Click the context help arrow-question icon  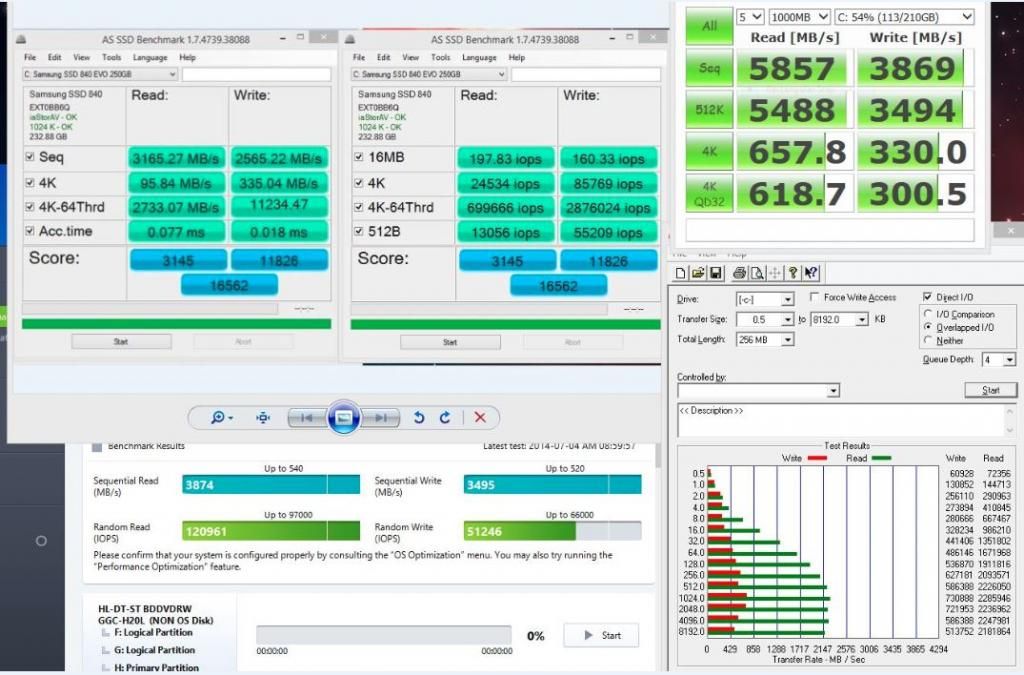click(x=810, y=273)
